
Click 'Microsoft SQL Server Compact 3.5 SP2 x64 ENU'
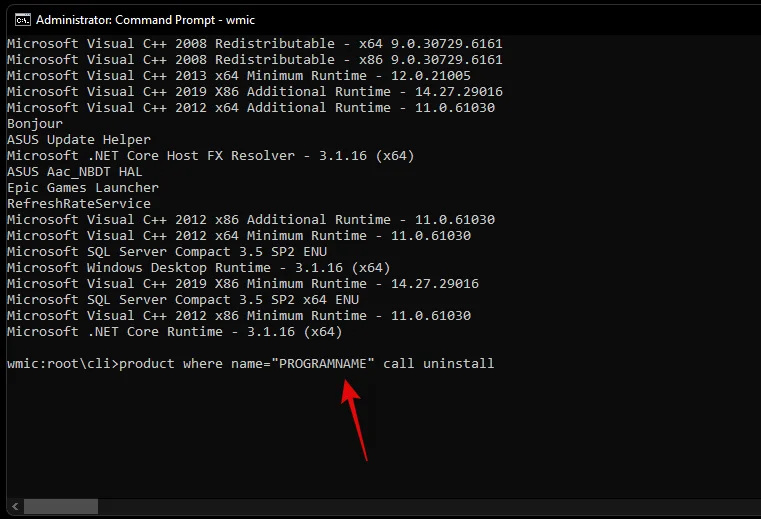pos(183,300)
